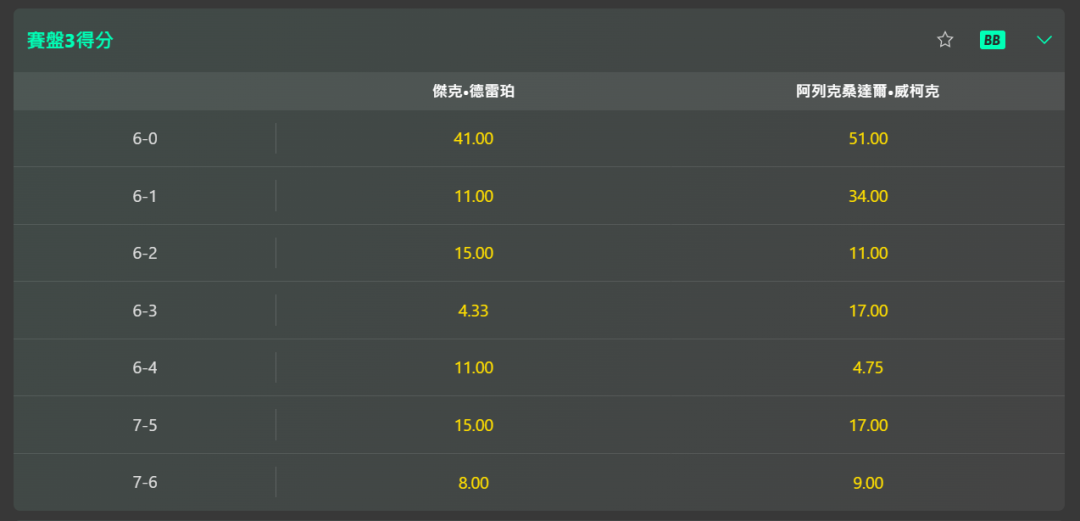The width and height of the screenshot is (1080, 521).
Task: Click 7-5 odds 17.00 for 阿列克桑達爾•威柯克
Action: click(x=868, y=425)
